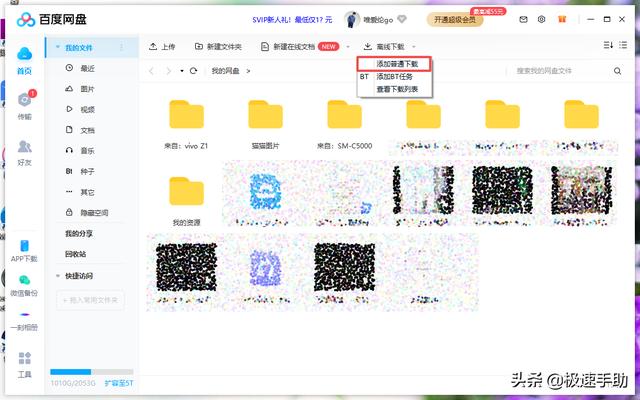The width and height of the screenshot is (640, 400).
Task: Open the 传输 transfer list icon
Action: click(24, 106)
